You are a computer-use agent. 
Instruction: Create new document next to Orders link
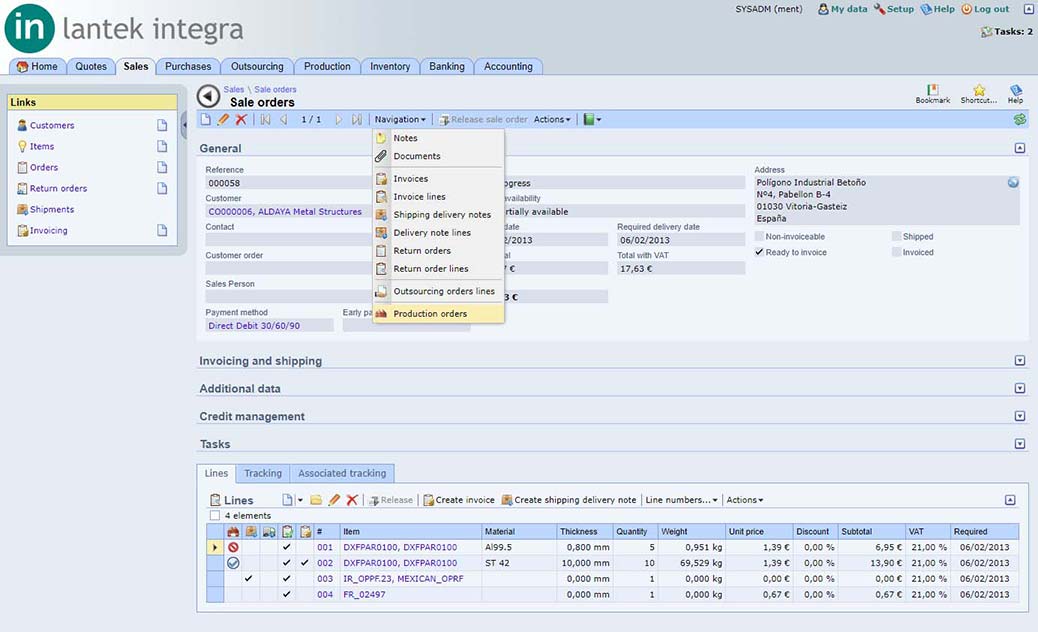(162, 167)
